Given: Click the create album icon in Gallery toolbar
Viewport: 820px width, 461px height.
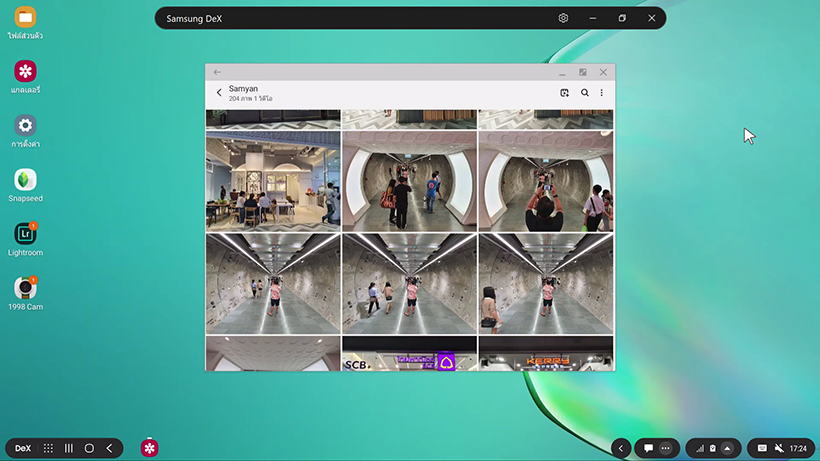Looking at the screenshot, I should (x=564, y=93).
